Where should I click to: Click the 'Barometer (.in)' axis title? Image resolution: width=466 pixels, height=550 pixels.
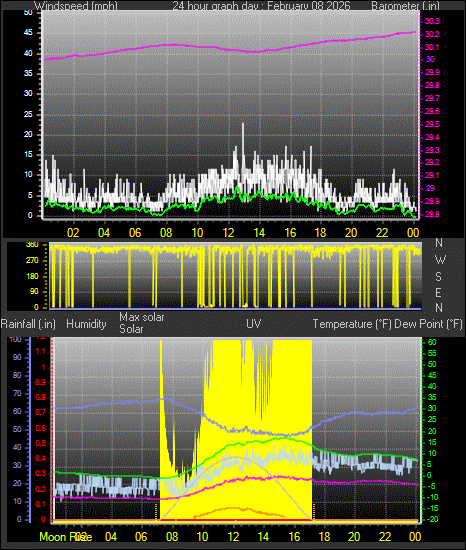[405, 6]
